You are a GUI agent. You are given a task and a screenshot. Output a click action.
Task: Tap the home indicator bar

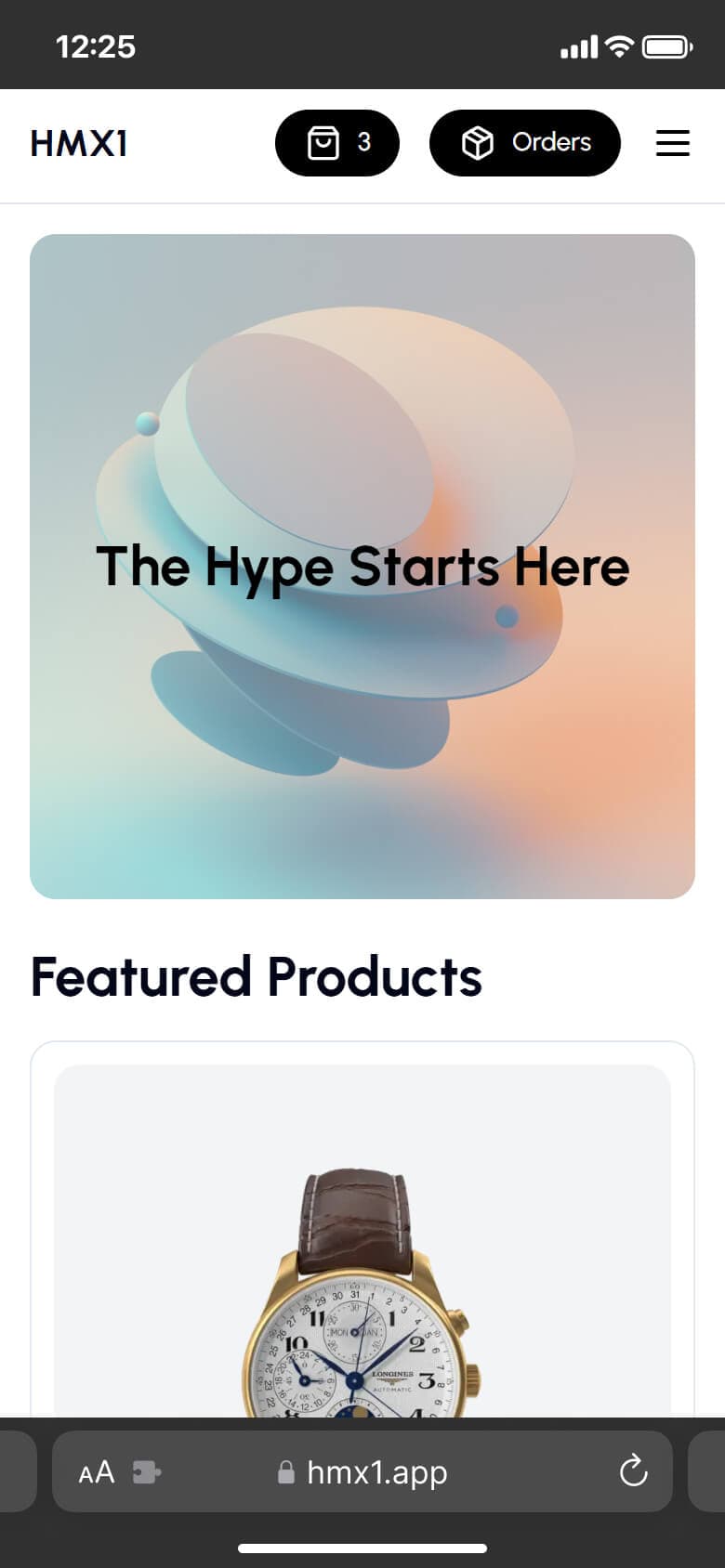point(362,1548)
